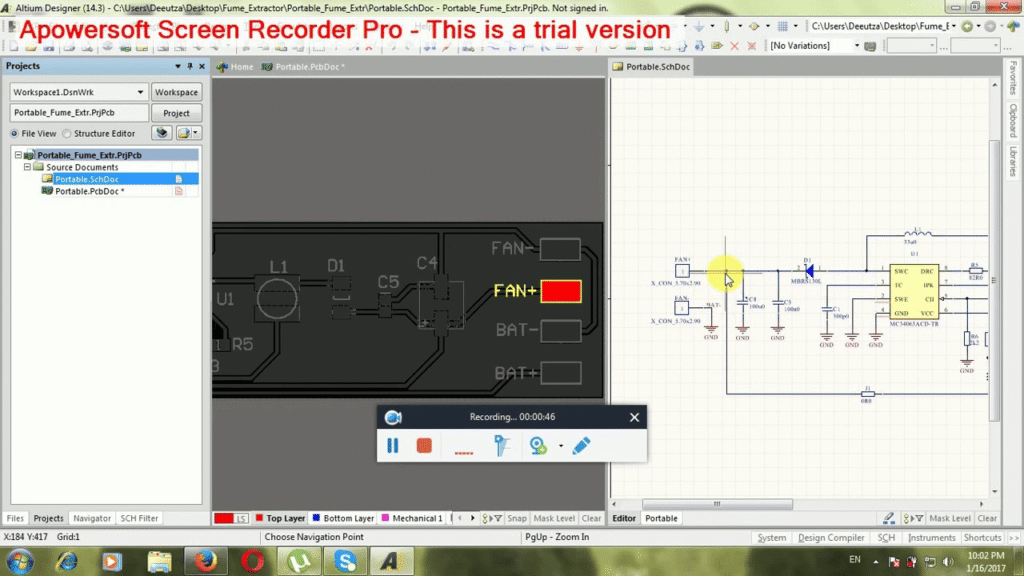Select the Structure Editor radio button

67,133
